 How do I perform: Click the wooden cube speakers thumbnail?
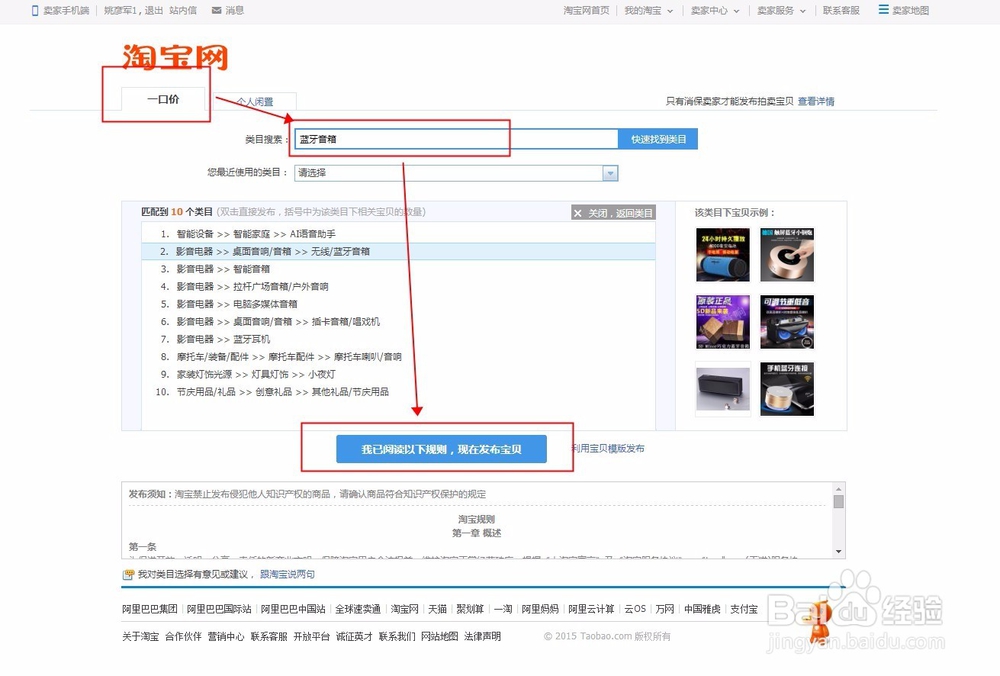pyautogui.click(x=723, y=321)
